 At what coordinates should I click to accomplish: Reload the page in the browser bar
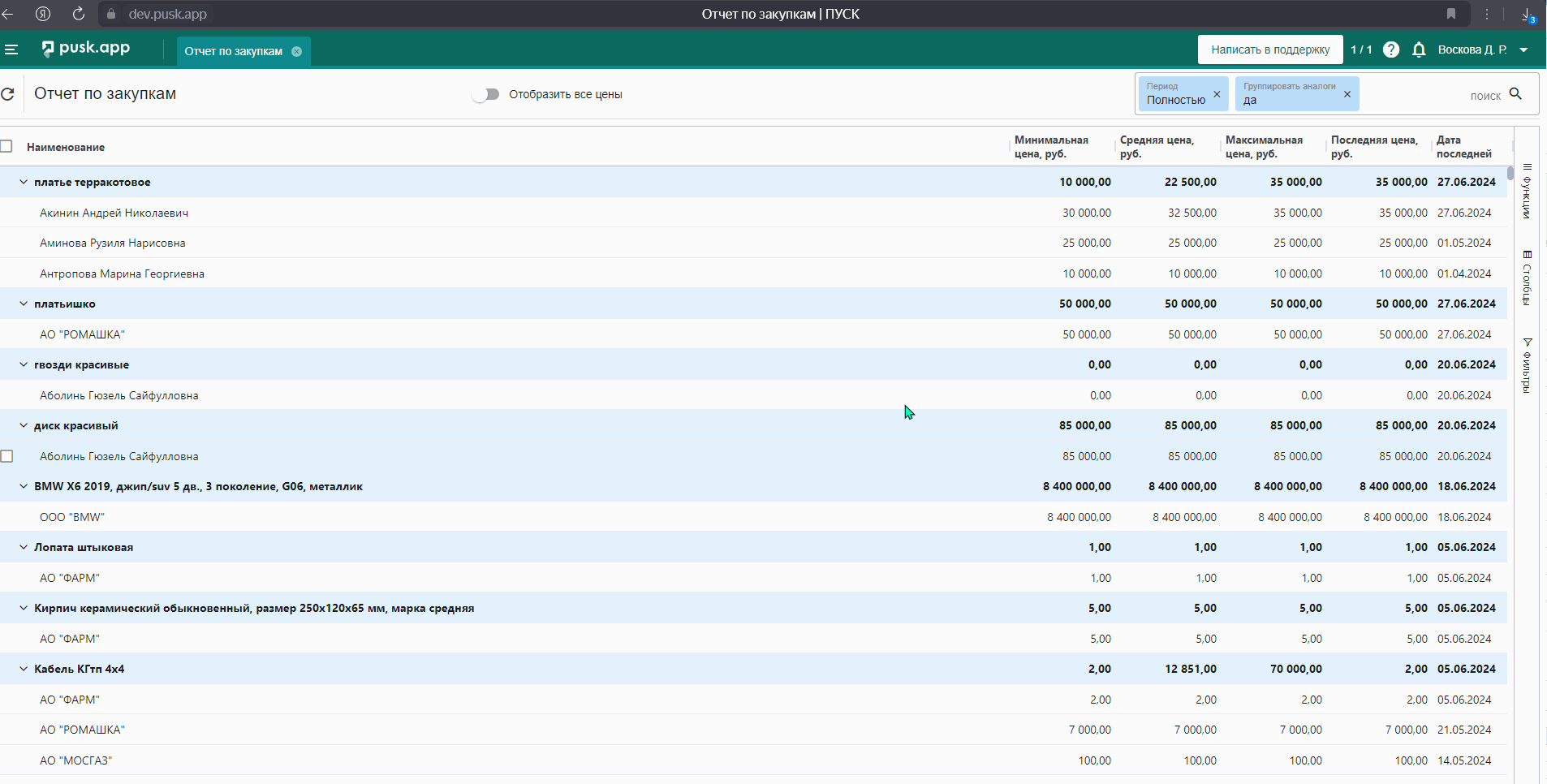point(79,14)
